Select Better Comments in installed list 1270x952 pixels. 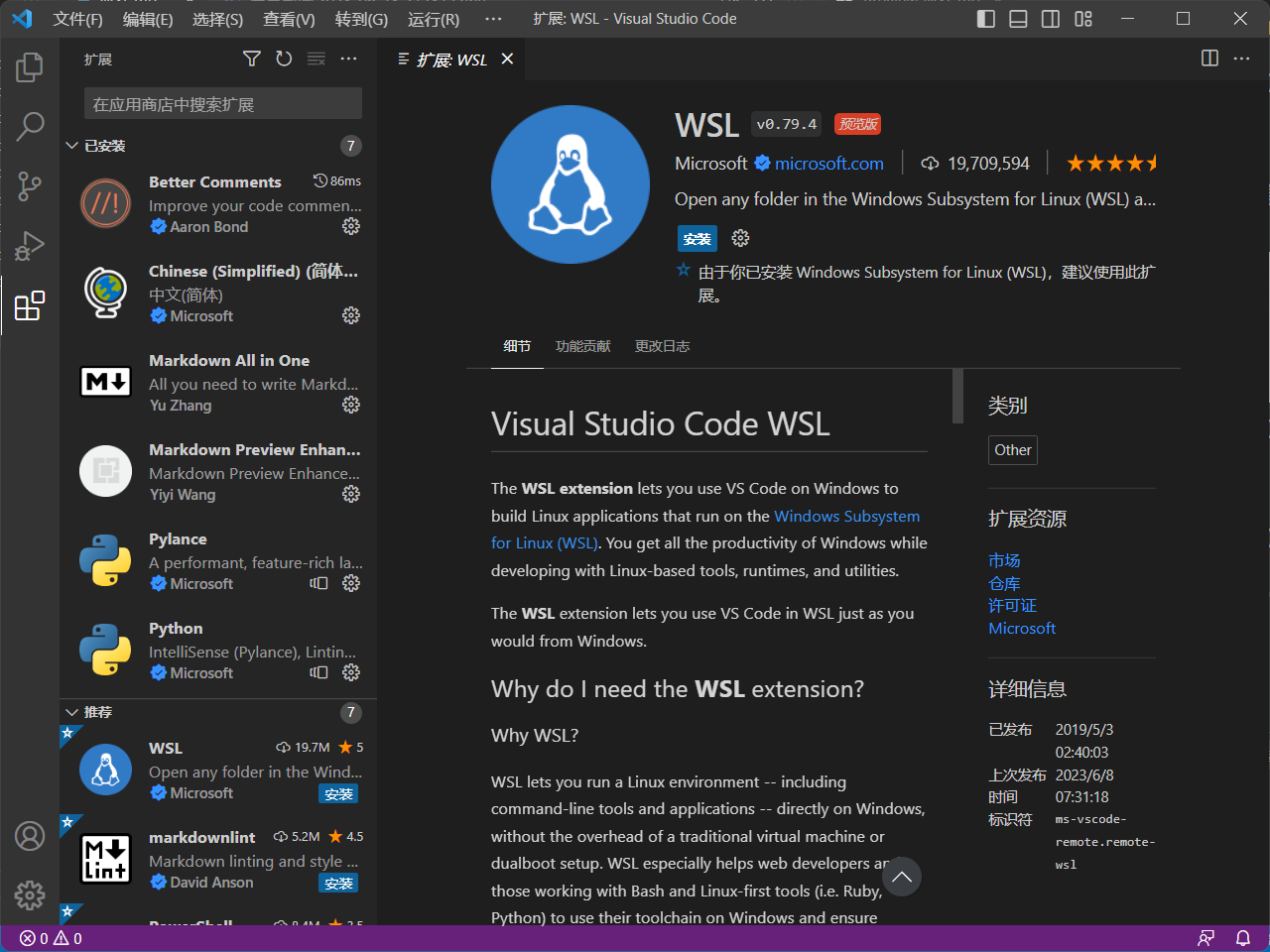coord(219,203)
